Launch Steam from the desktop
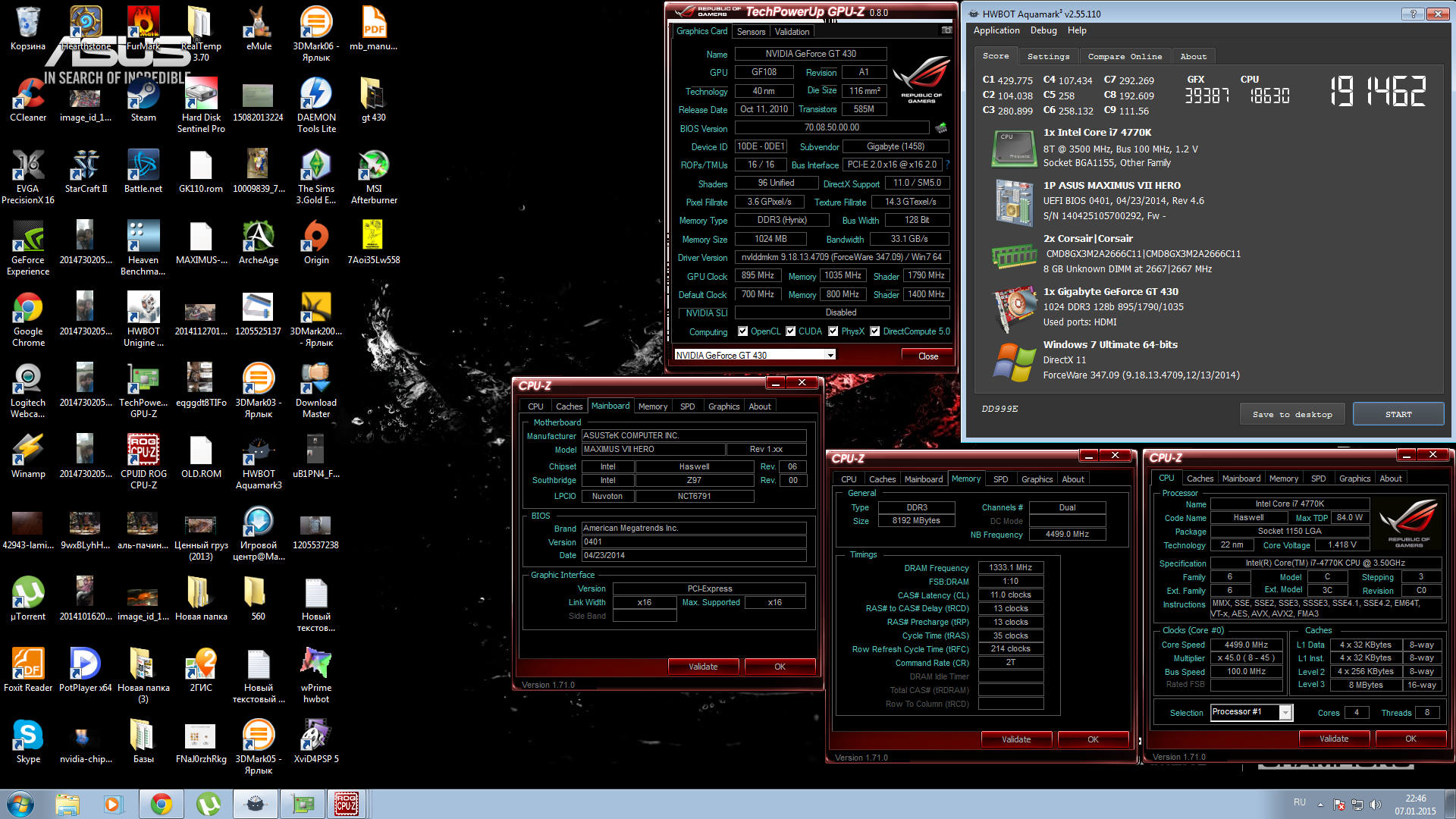Image resolution: width=1456 pixels, height=819 pixels. point(143,100)
